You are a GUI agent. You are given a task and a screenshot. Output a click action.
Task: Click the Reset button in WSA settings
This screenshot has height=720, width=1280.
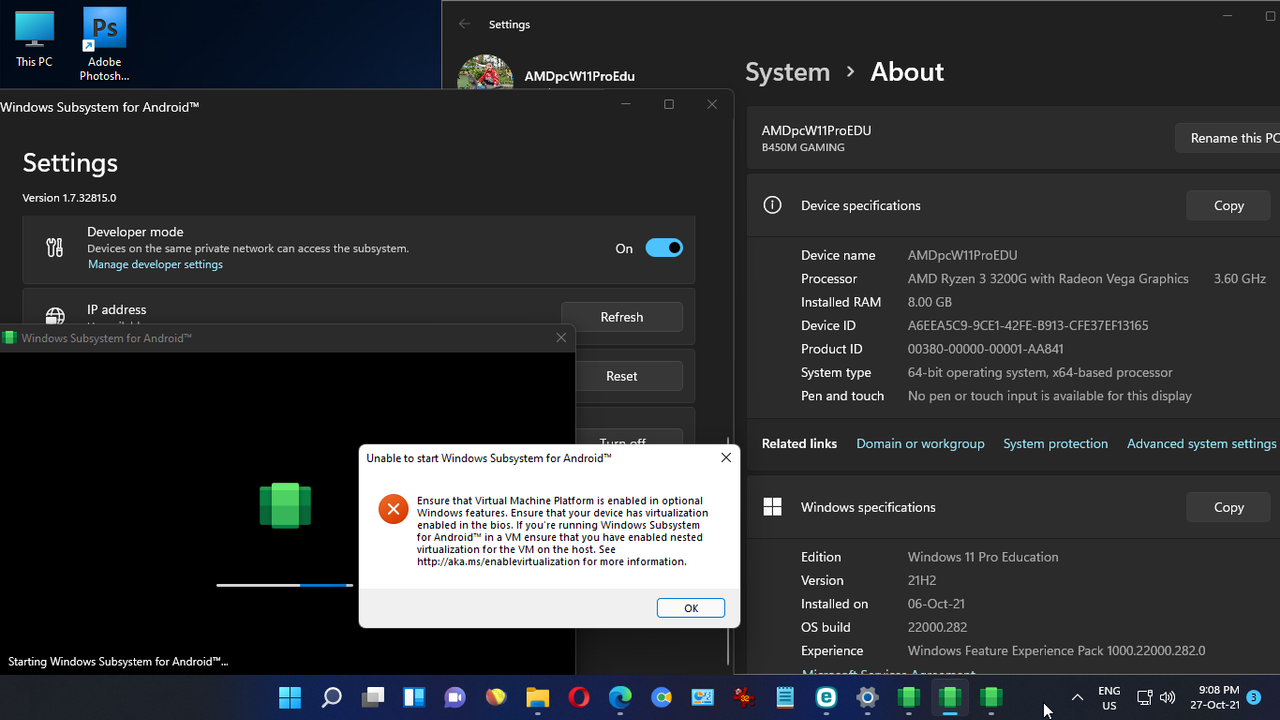coord(622,376)
